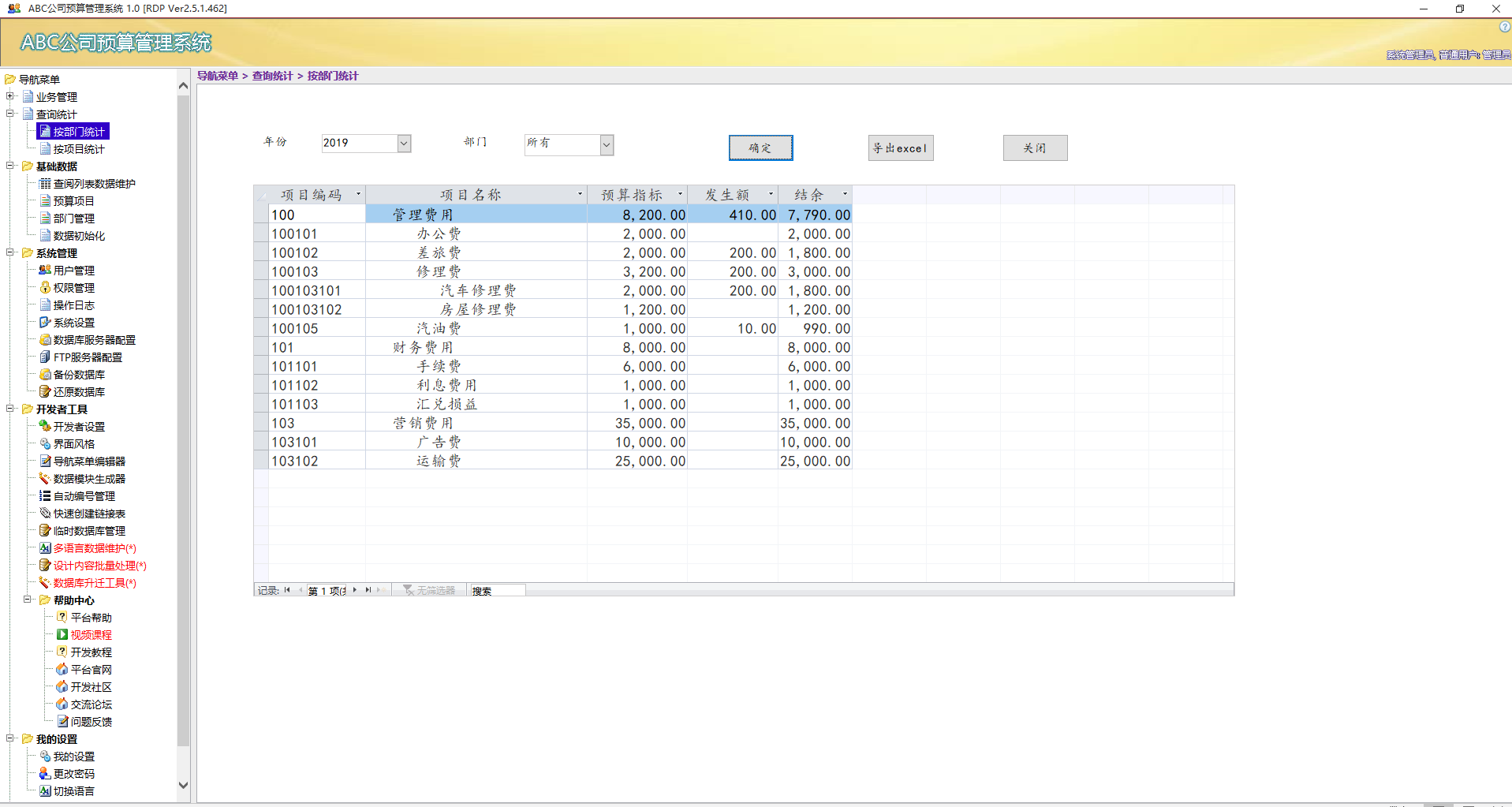Viewport: 1512px width, 807px height.
Task: Click the 关闭 button
Action: (x=1035, y=148)
